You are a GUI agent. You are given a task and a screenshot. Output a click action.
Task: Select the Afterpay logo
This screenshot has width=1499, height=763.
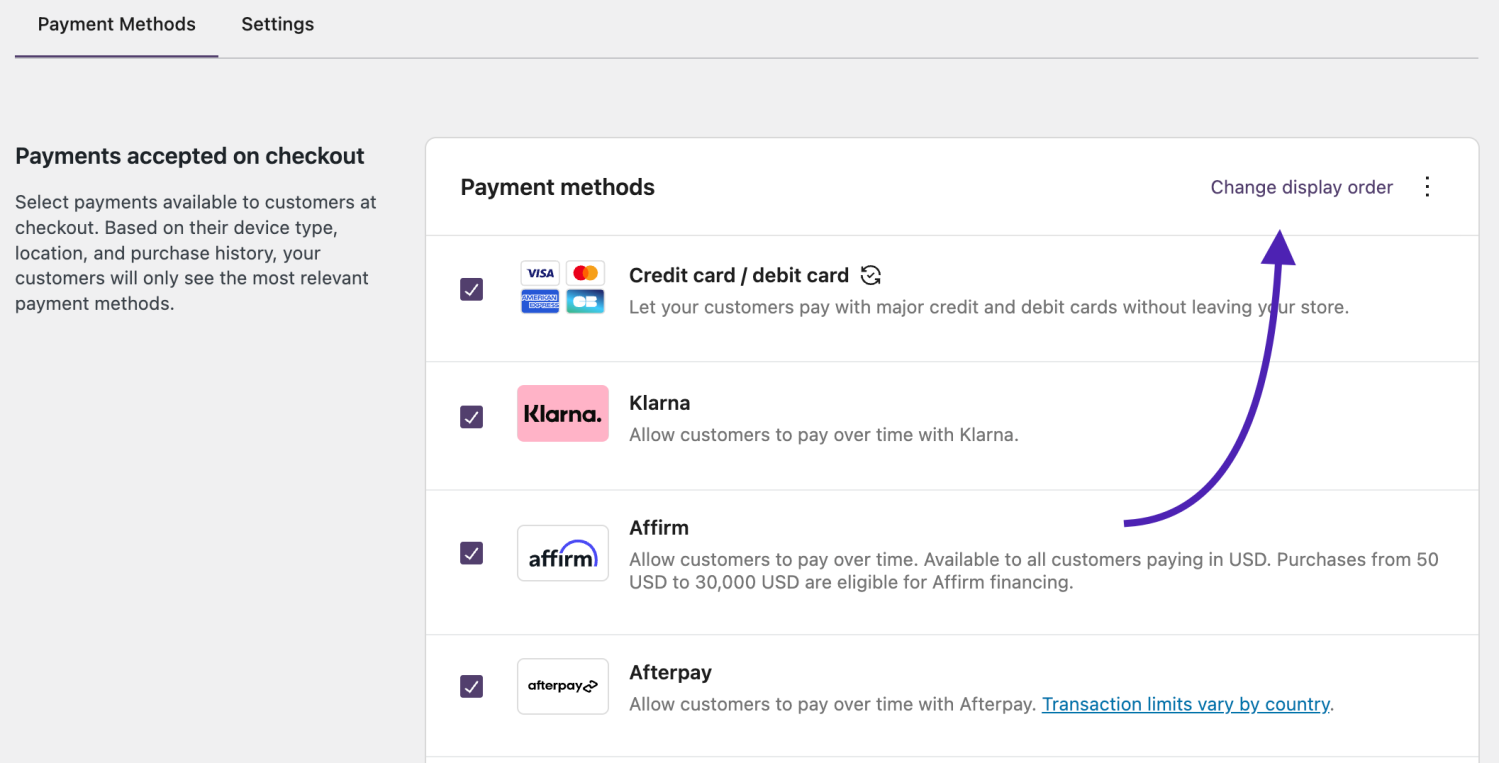(x=562, y=686)
